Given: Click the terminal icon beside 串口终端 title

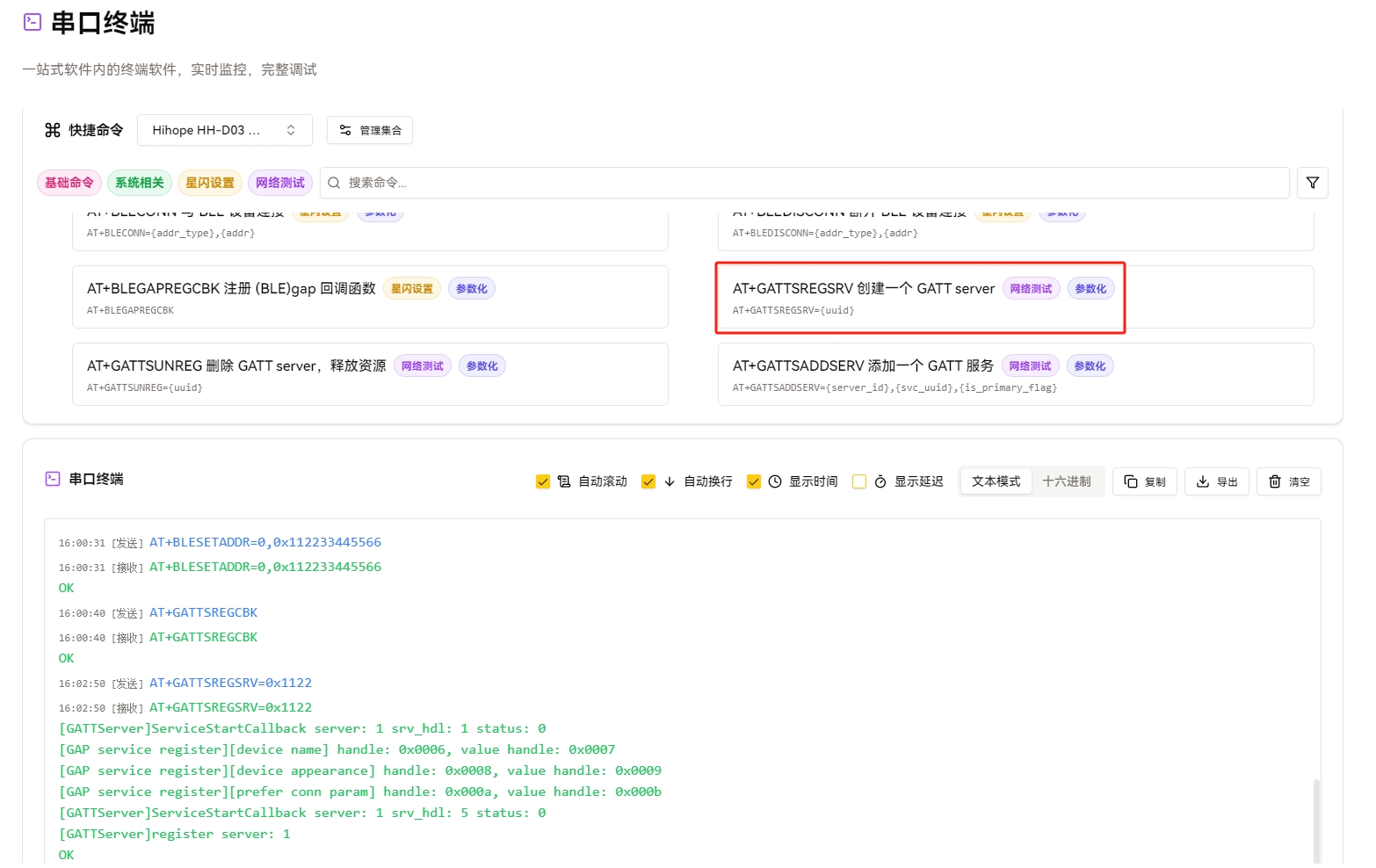Looking at the screenshot, I should (33, 22).
